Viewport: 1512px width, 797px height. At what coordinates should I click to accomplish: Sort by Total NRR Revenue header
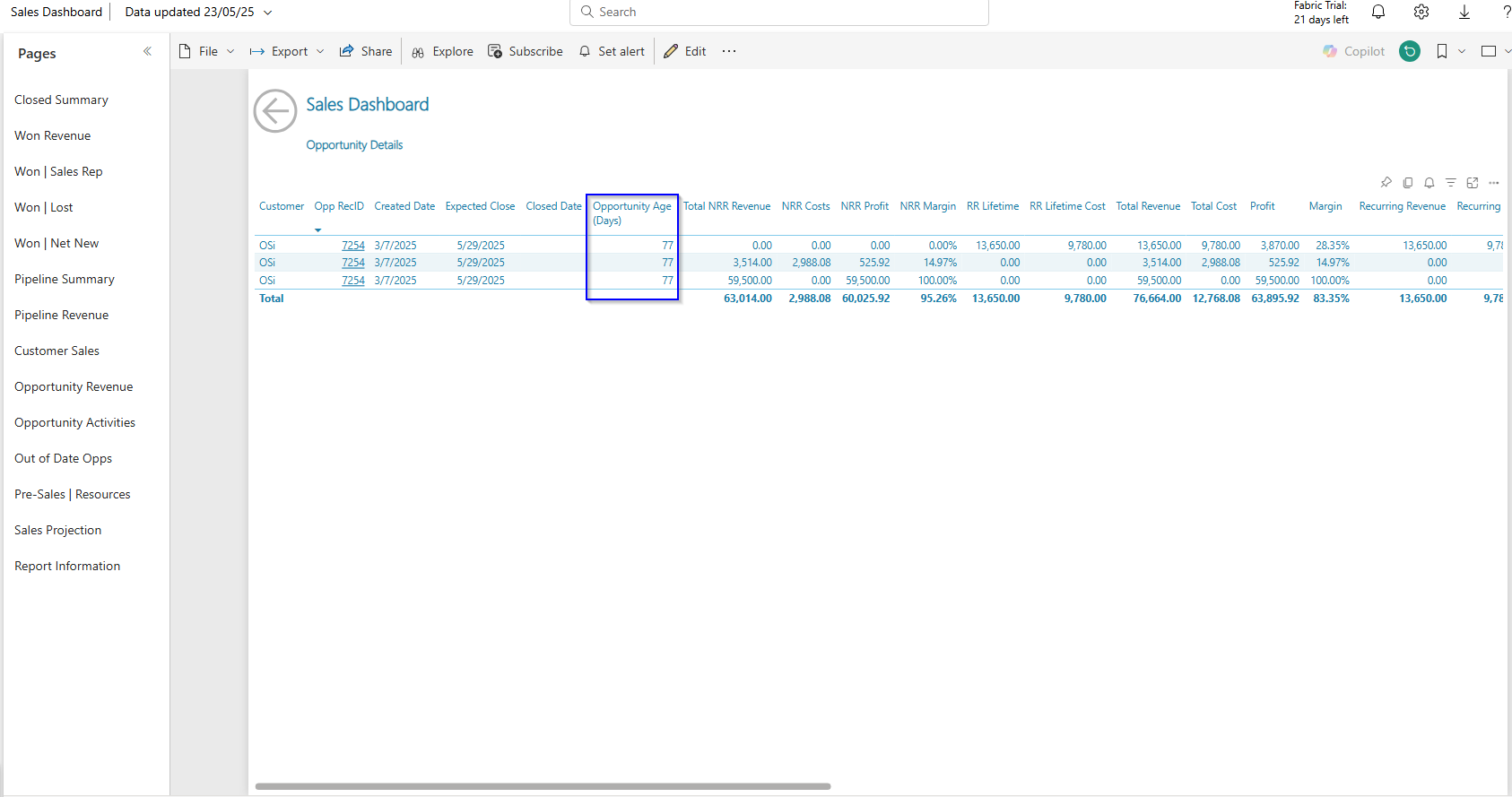[726, 206]
